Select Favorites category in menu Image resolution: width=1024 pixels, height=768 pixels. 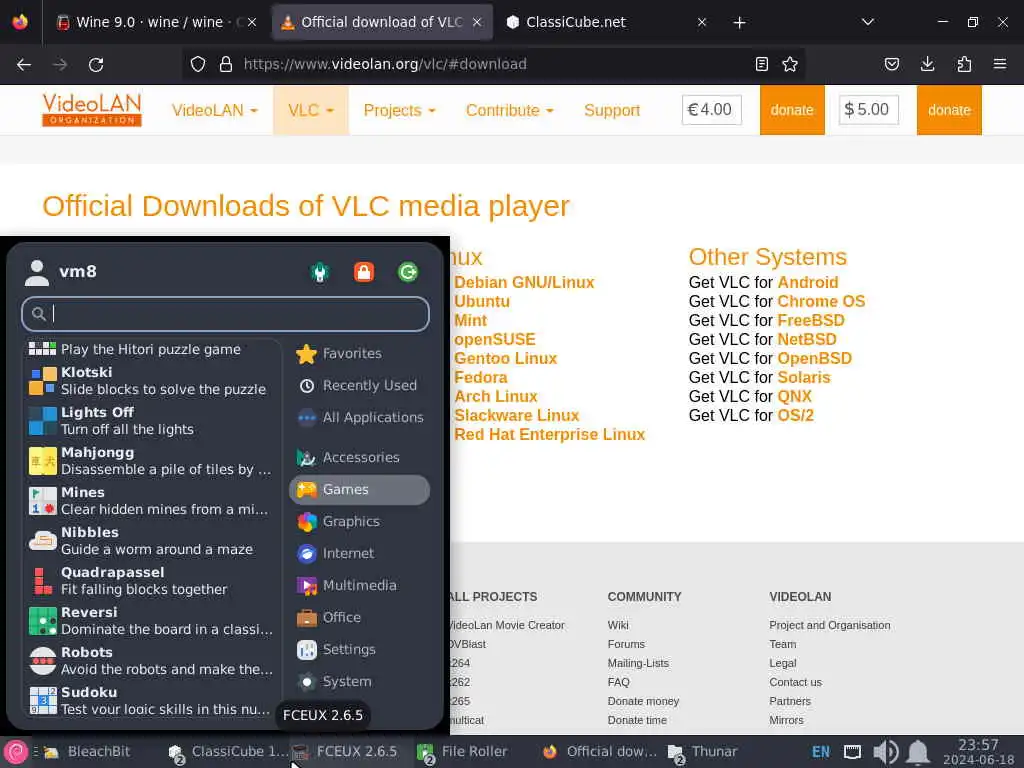tap(359, 353)
